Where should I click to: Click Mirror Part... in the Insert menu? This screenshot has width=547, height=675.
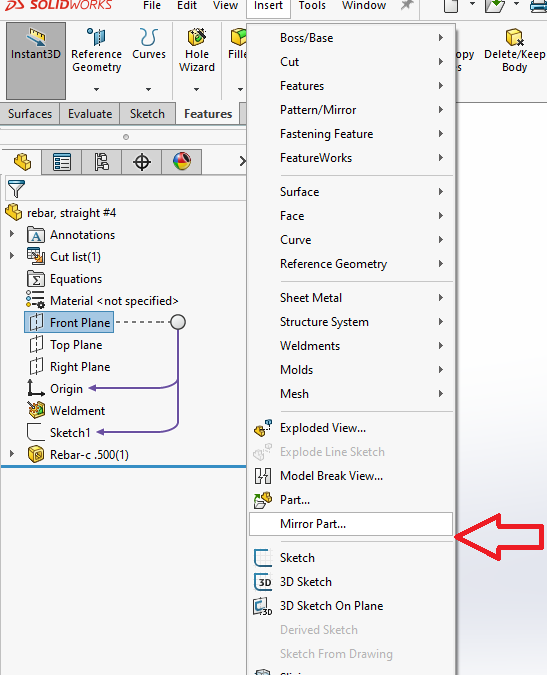point(351,524)
